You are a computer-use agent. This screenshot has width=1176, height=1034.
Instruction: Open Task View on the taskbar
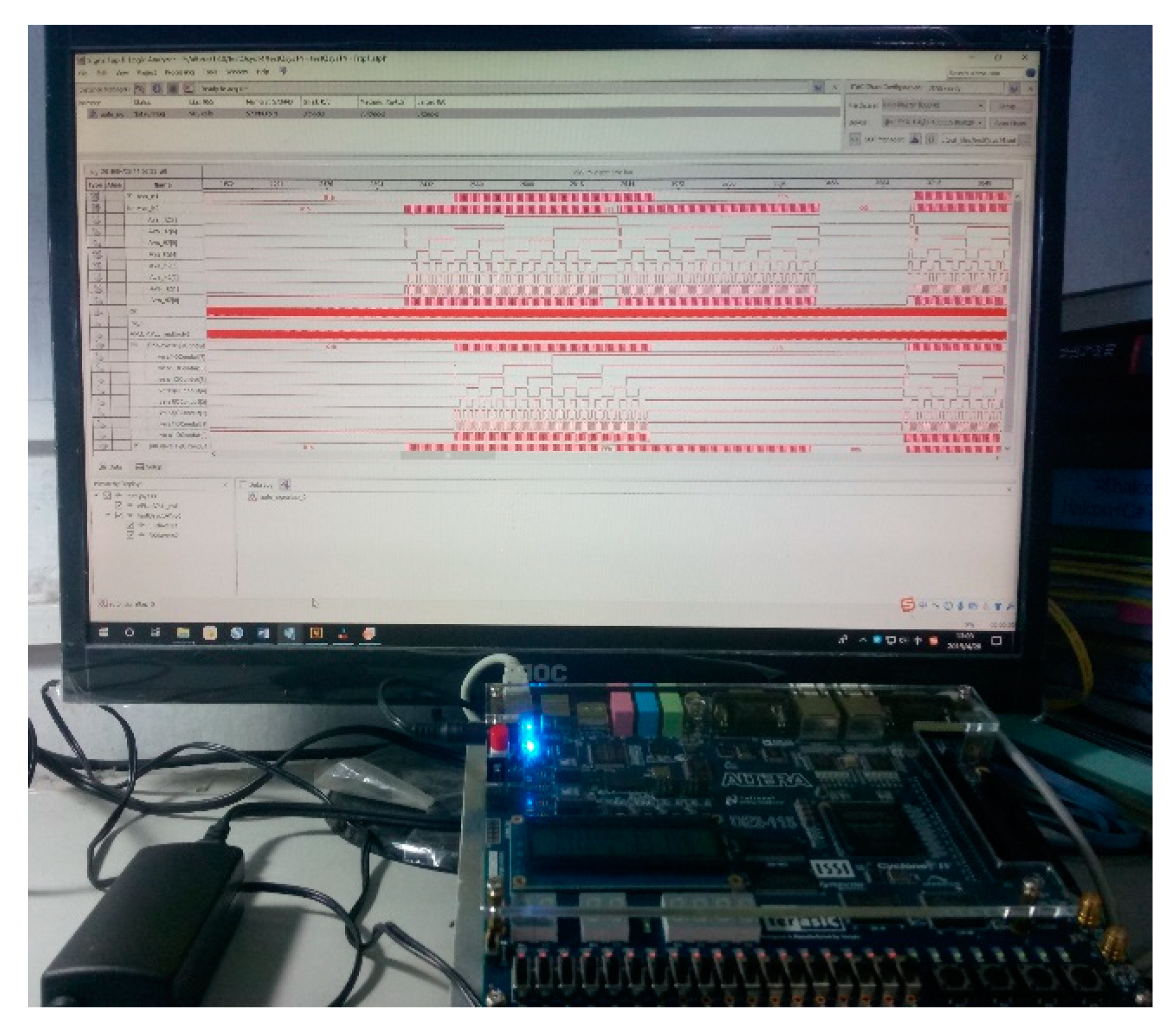(155, 632)
